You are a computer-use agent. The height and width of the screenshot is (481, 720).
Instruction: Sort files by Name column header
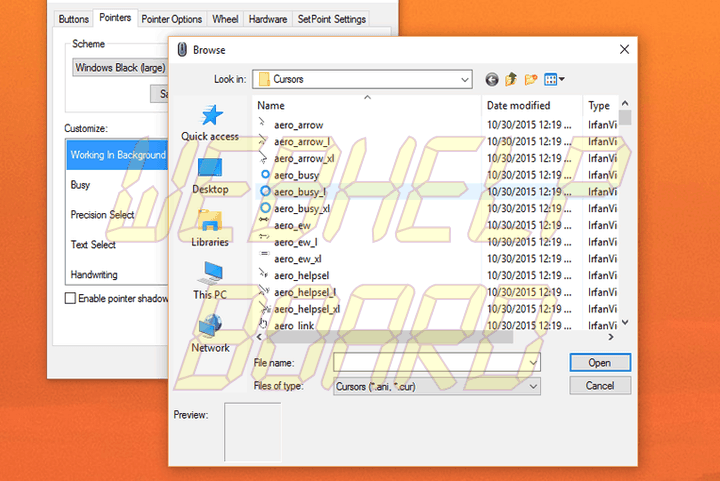tap(367, 106)
